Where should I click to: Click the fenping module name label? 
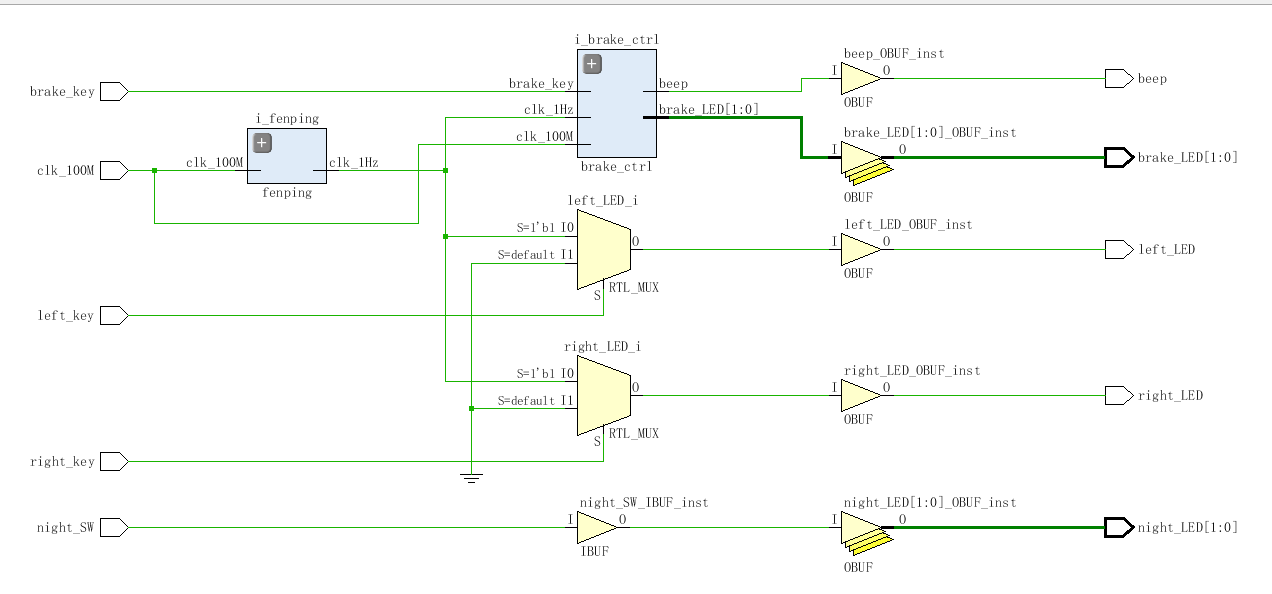tap(286, 193)
